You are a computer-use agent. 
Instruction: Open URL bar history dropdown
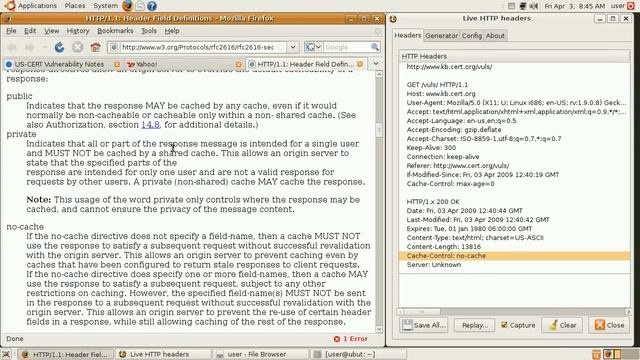click(293, 47)
